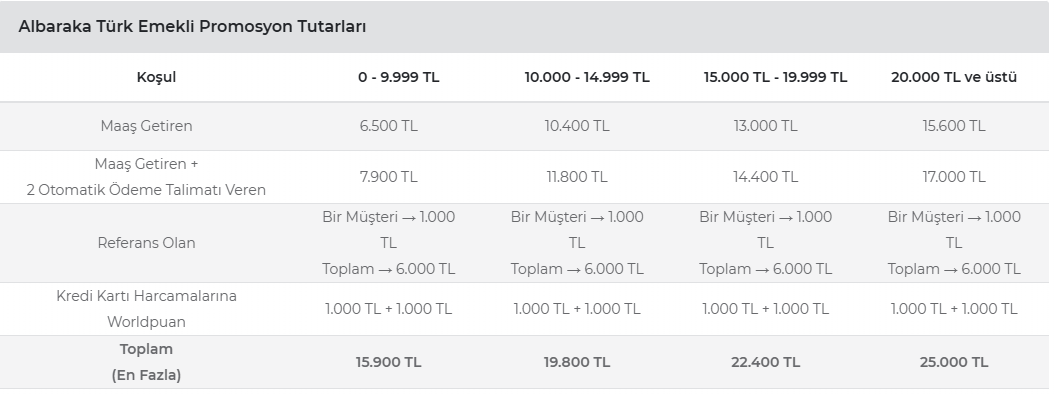Click the Toplam (En Fazla) row label
This screenshot has height=395, width=1055.
146,362
